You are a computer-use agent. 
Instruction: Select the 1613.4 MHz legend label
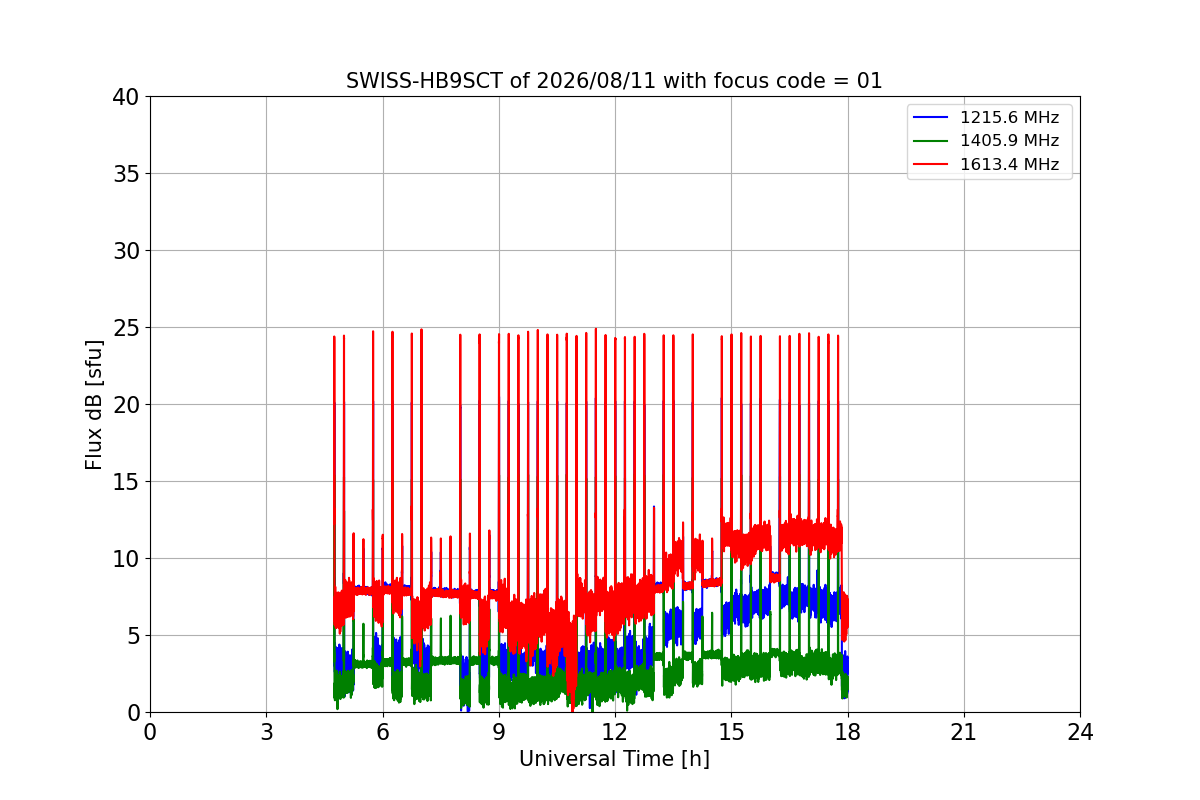click(x=1009, y=165)
